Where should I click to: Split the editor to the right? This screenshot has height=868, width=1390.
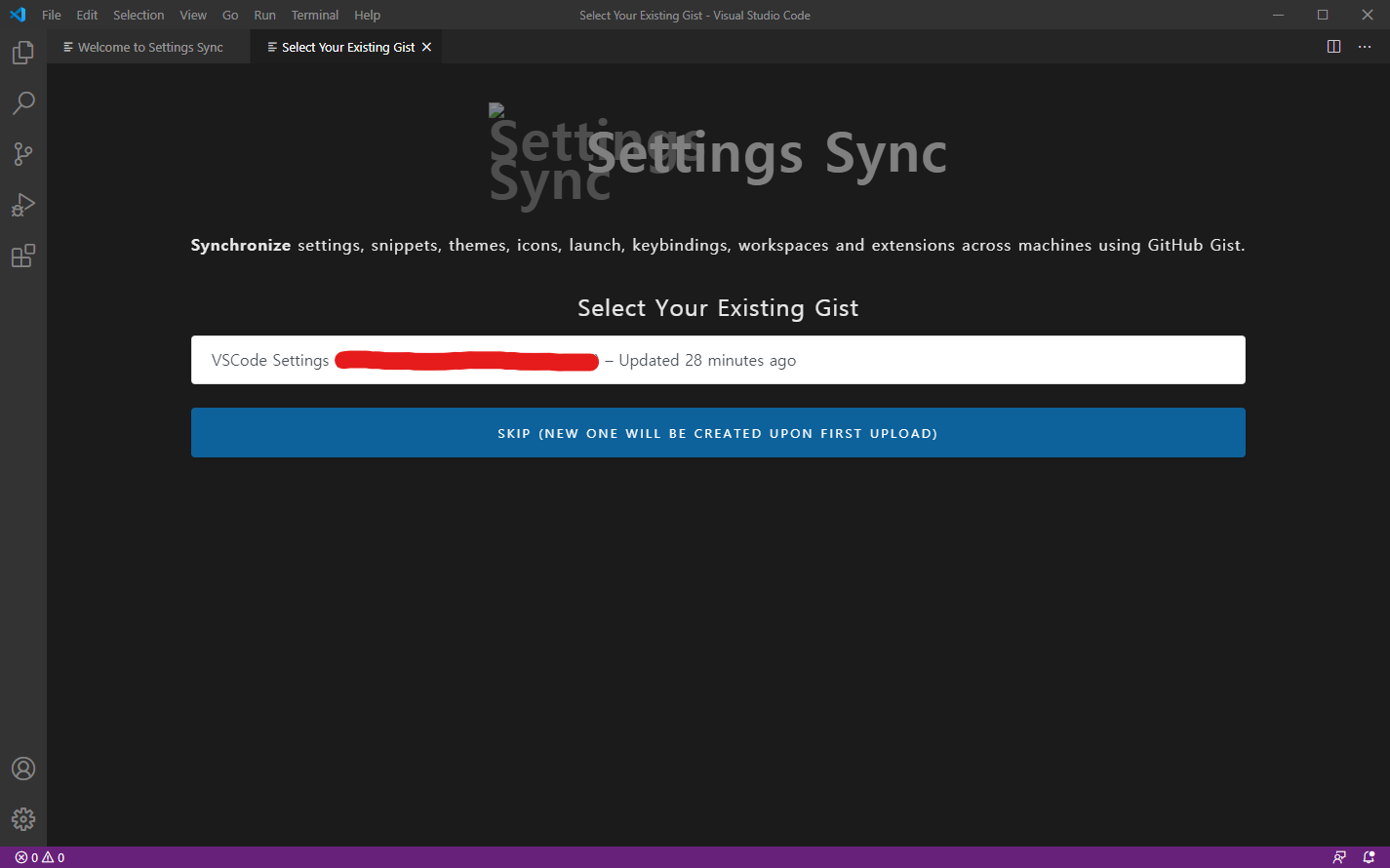[x=1334, y=47]
